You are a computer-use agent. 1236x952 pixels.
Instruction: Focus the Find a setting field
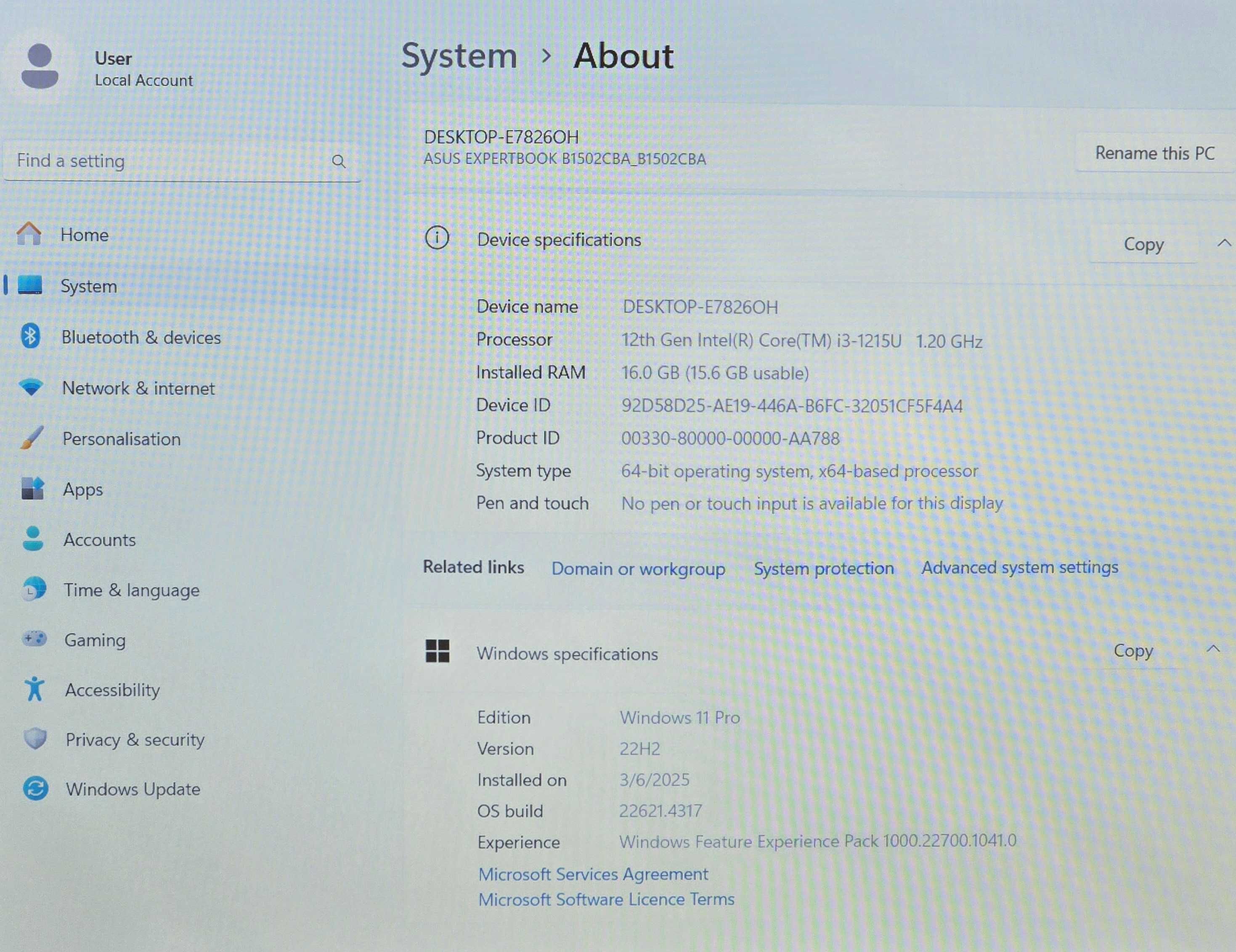(182, 161)
